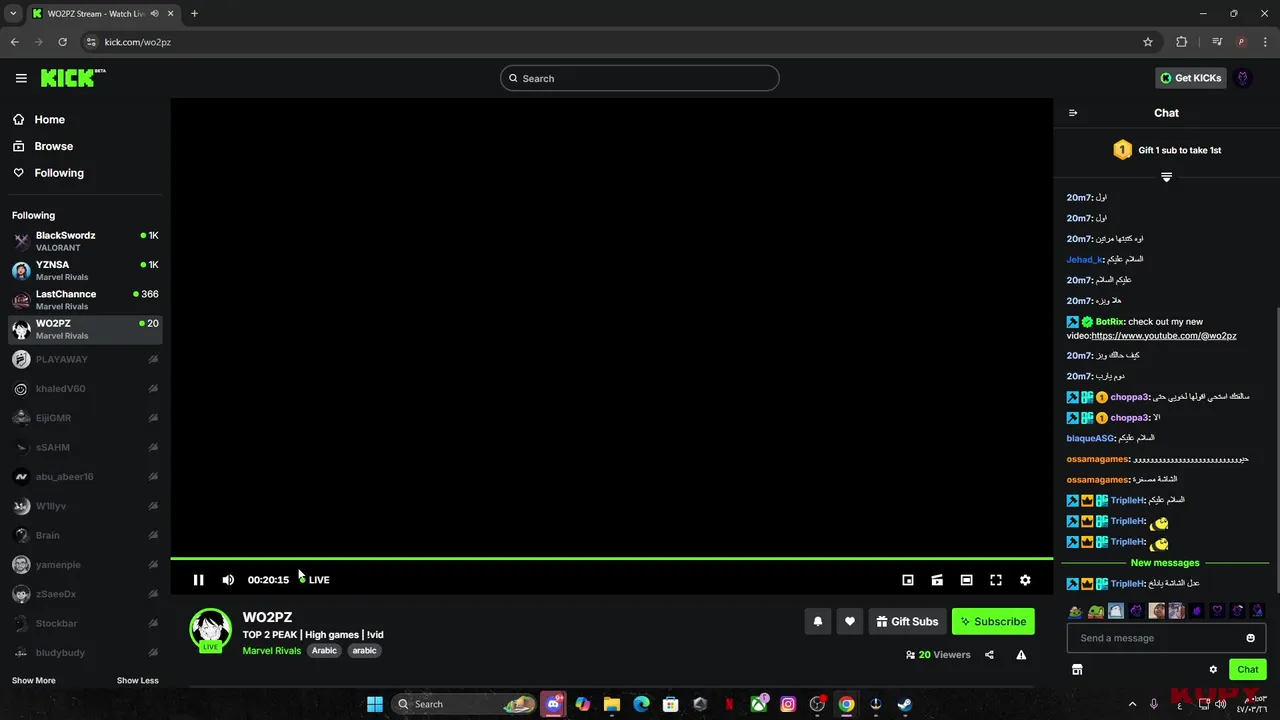Open the chat shop icon
The height and width of the screenshot is (720, 1280).
(x=1077, y=669)
